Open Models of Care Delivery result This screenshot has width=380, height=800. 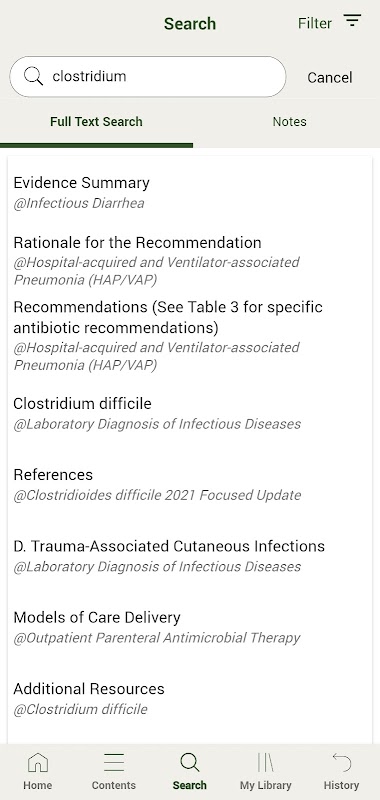pyautogui.click(x=190, y=628)
